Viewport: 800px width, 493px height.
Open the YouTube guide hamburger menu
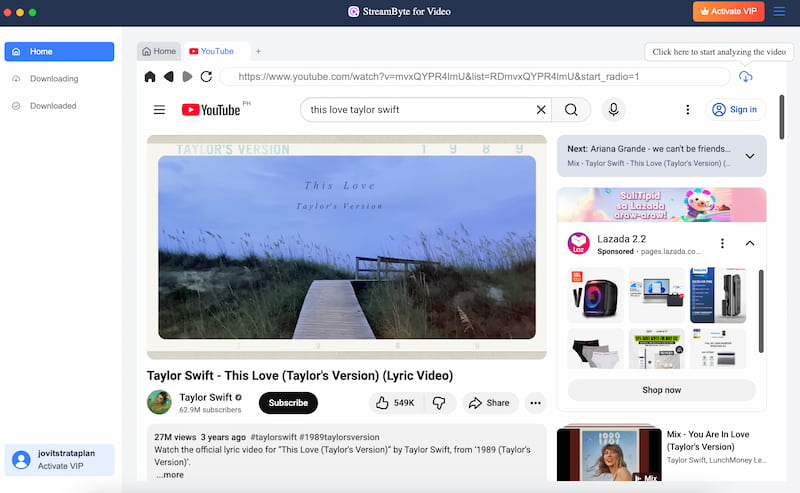click(159, 110)
